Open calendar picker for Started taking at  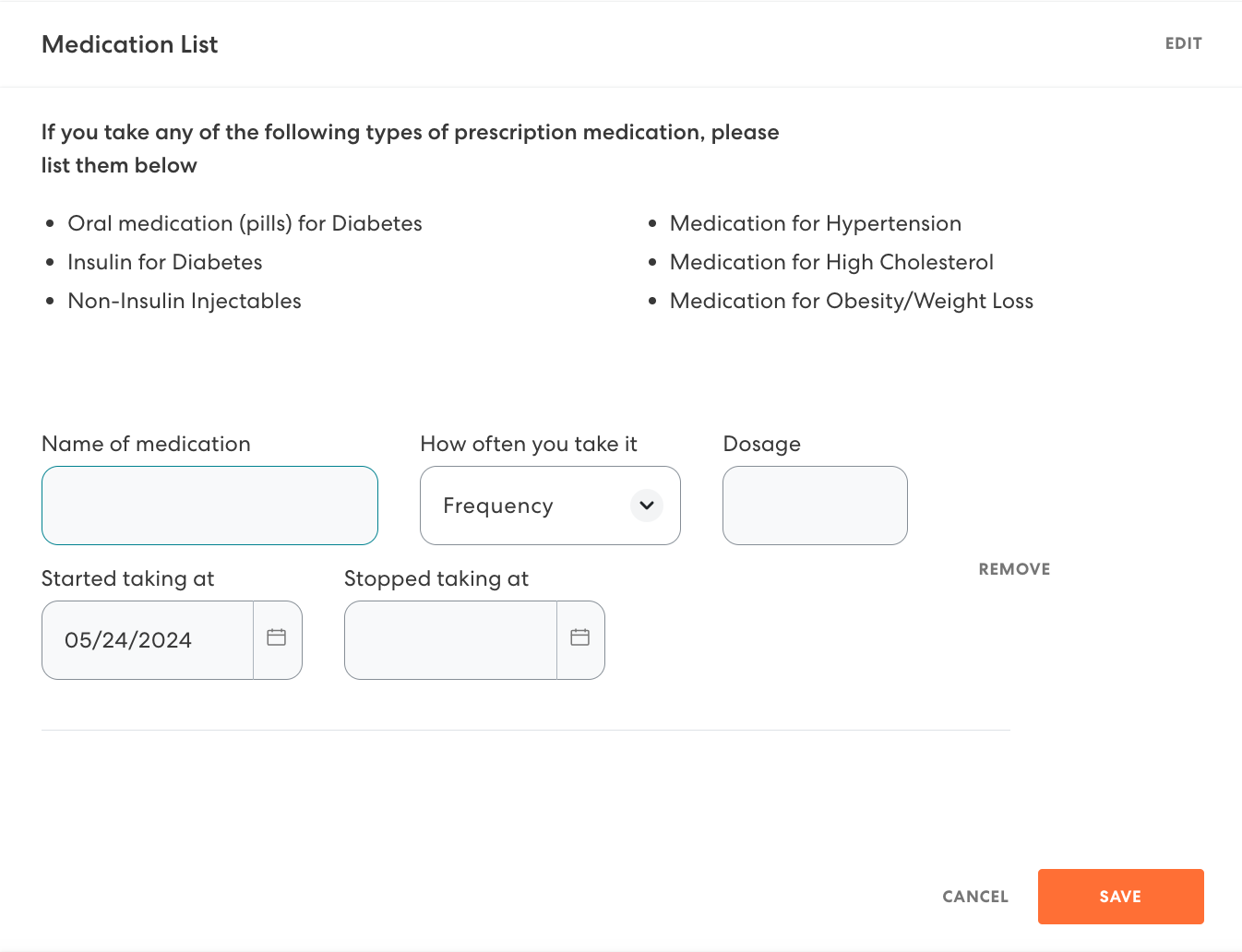coord(277,638)
